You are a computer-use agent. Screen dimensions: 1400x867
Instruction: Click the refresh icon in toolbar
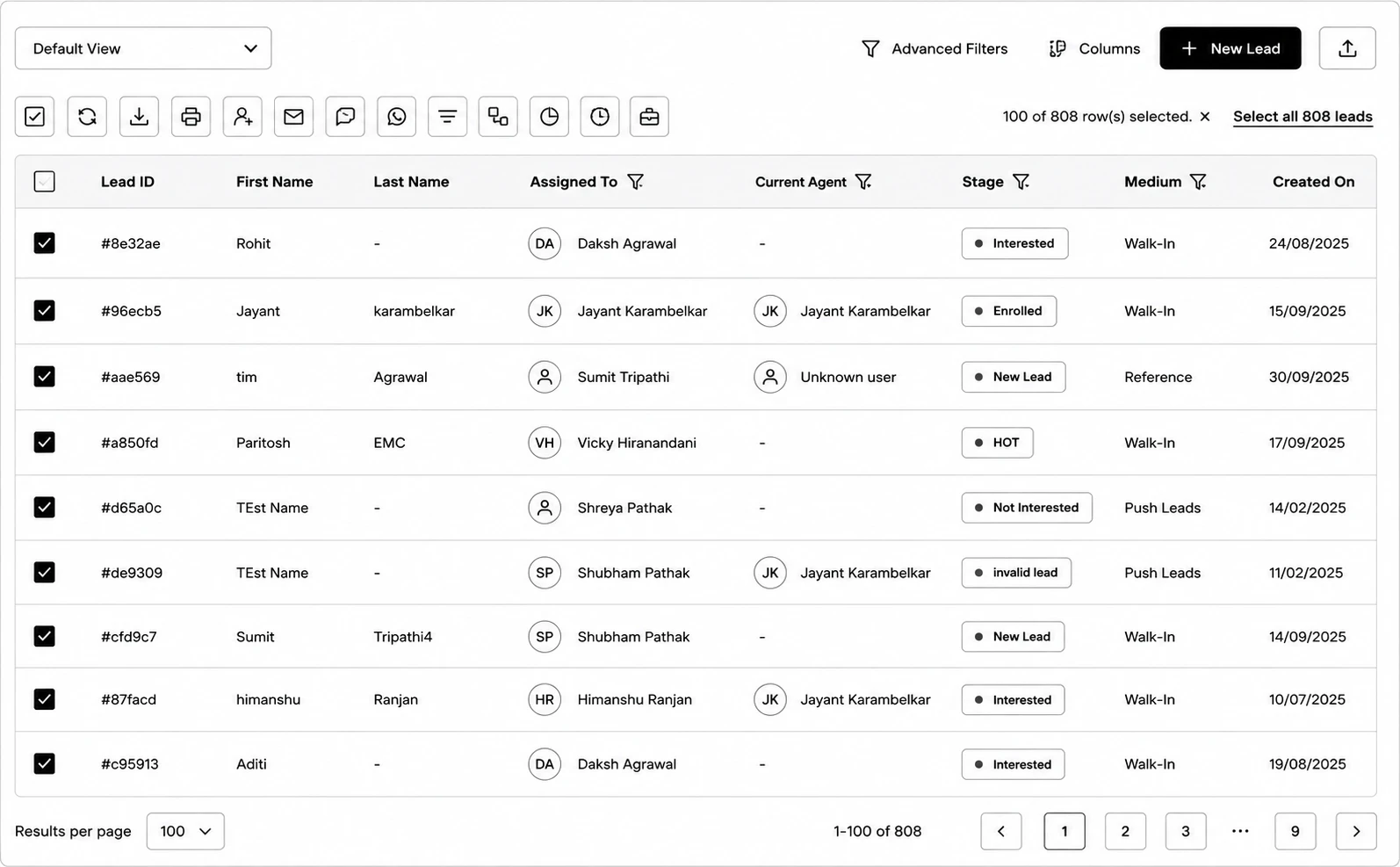pos(87,116)
